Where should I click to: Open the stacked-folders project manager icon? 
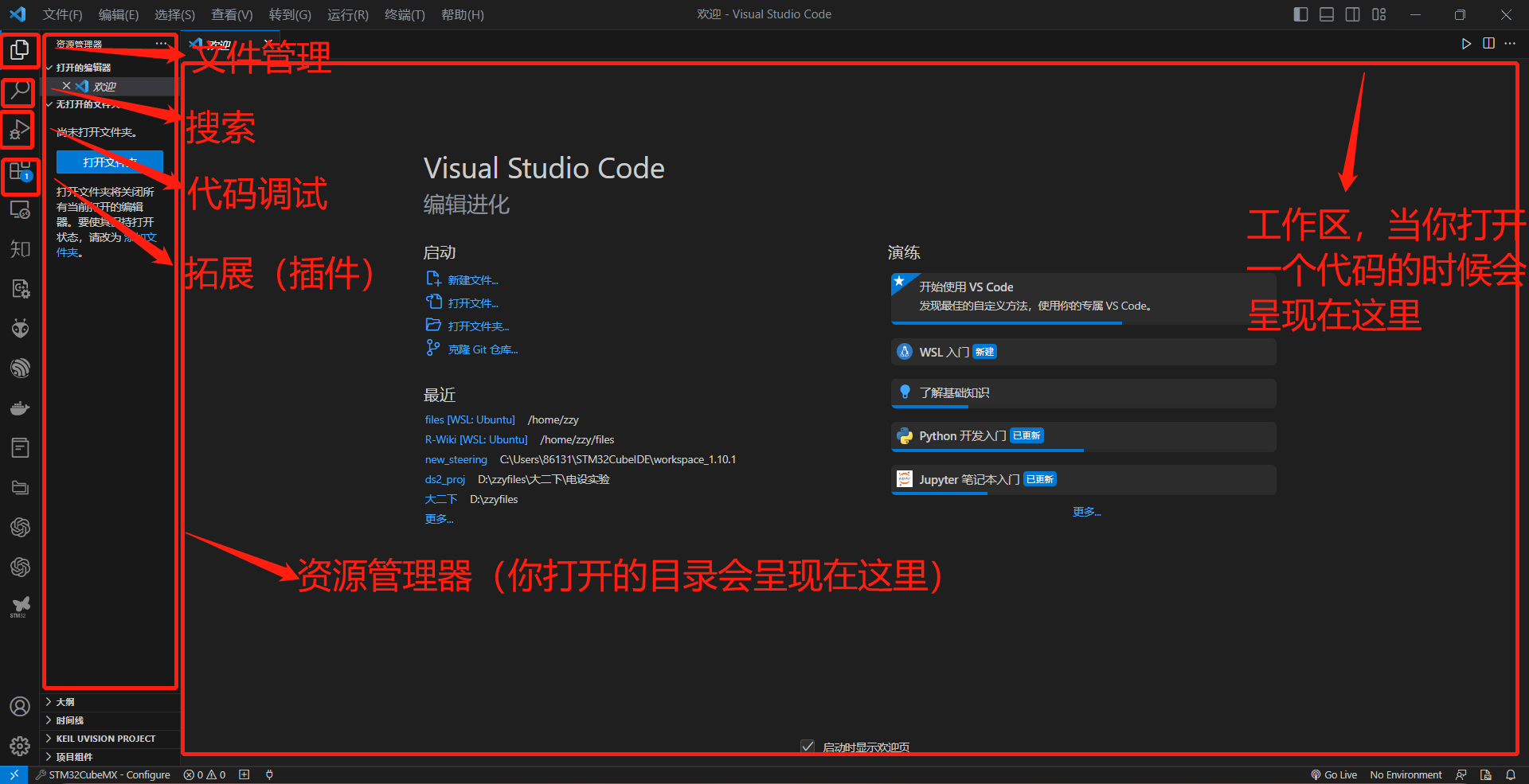click(x=20, y=487)
